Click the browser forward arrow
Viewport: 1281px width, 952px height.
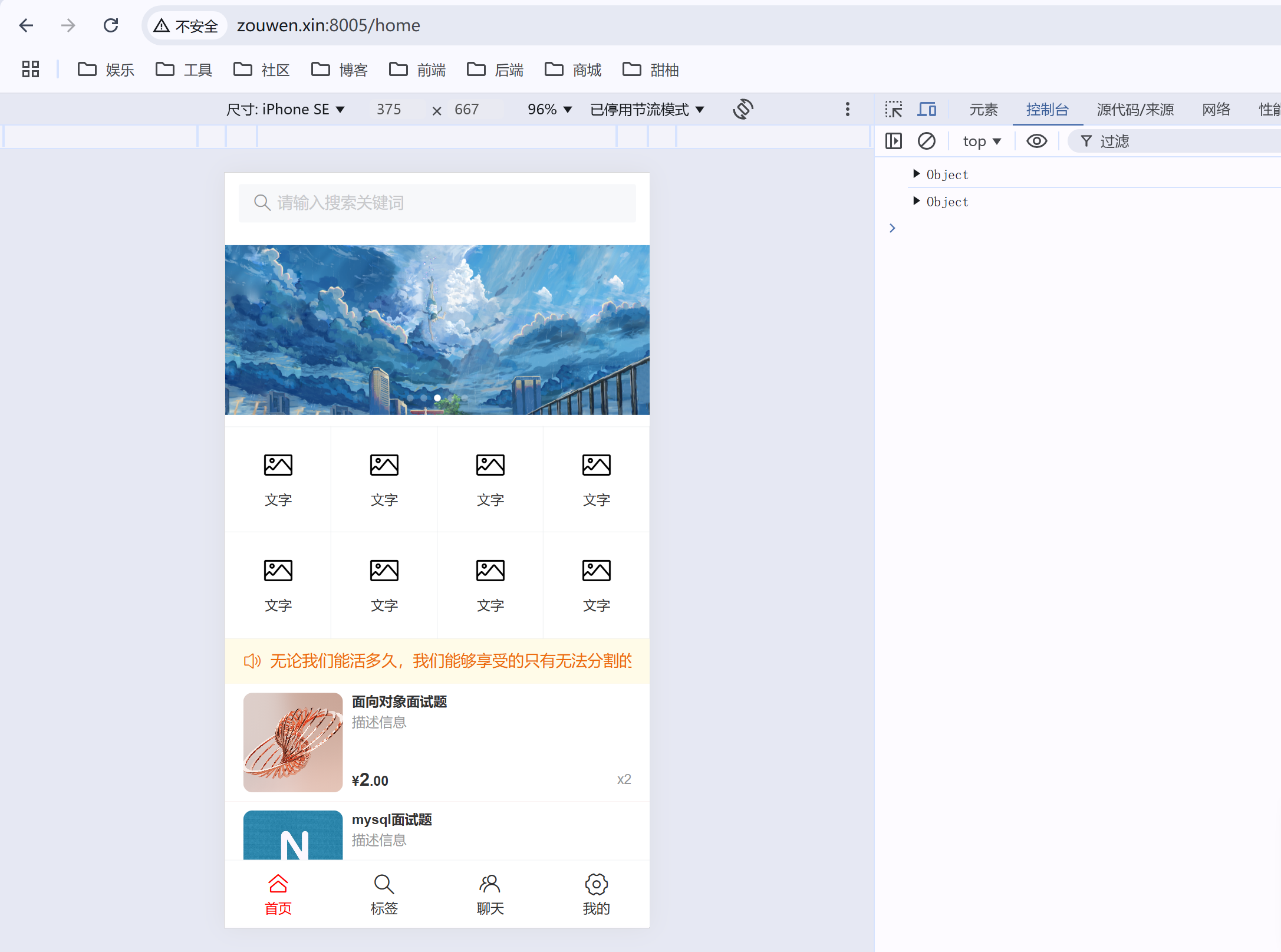68,25
